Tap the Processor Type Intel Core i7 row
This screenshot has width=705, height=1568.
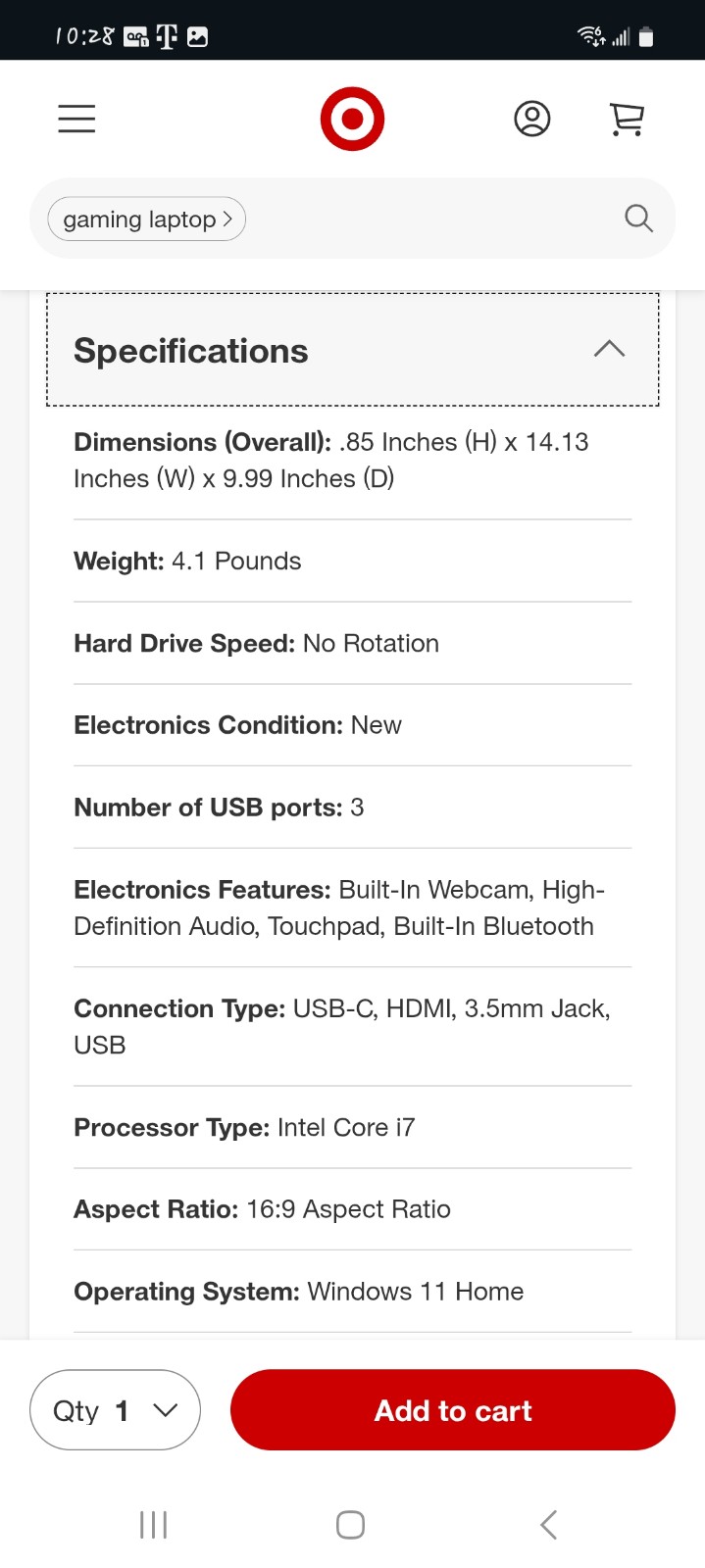352,1127
